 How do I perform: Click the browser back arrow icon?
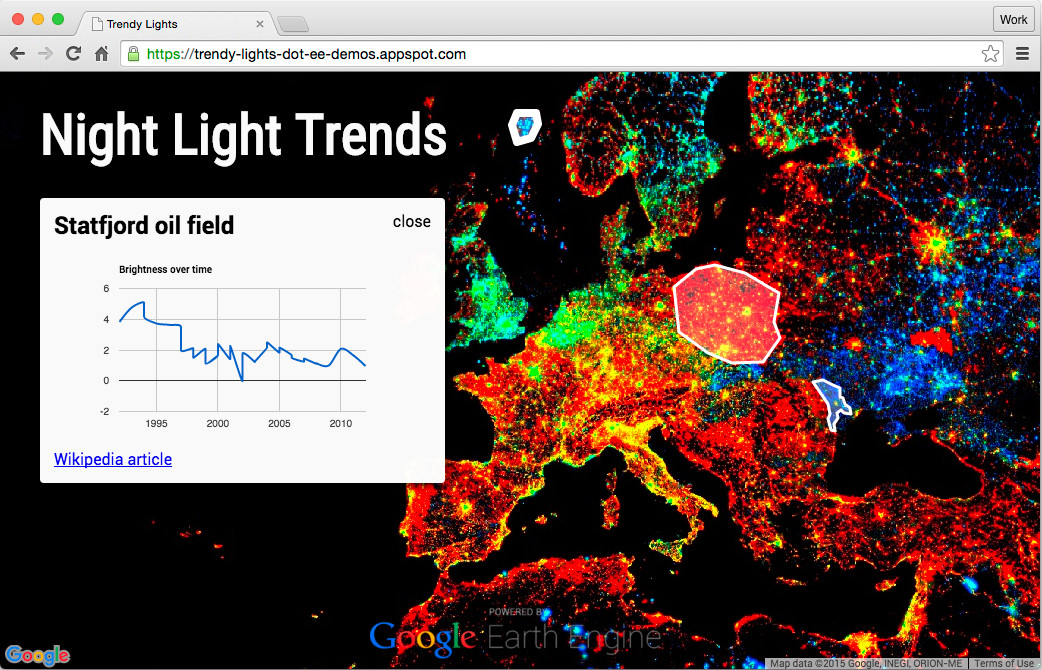click(16, 53)
